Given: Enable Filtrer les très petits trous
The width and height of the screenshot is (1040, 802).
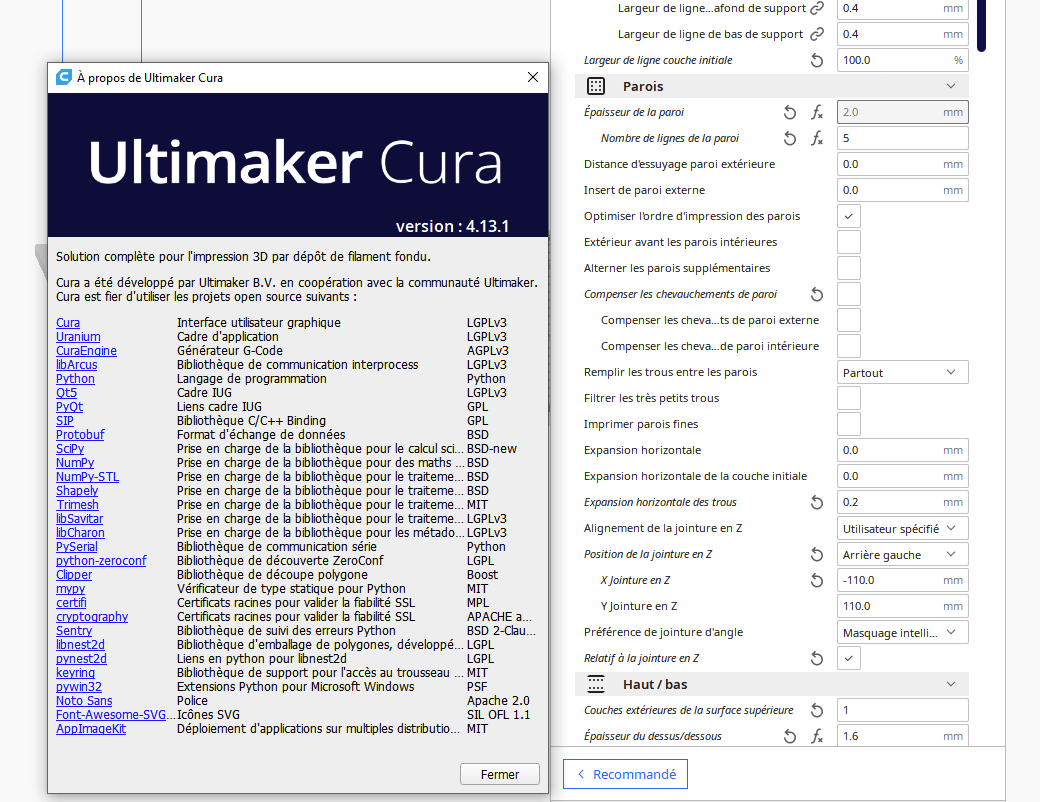Looking at the screenshot, I should coord(848,398).
